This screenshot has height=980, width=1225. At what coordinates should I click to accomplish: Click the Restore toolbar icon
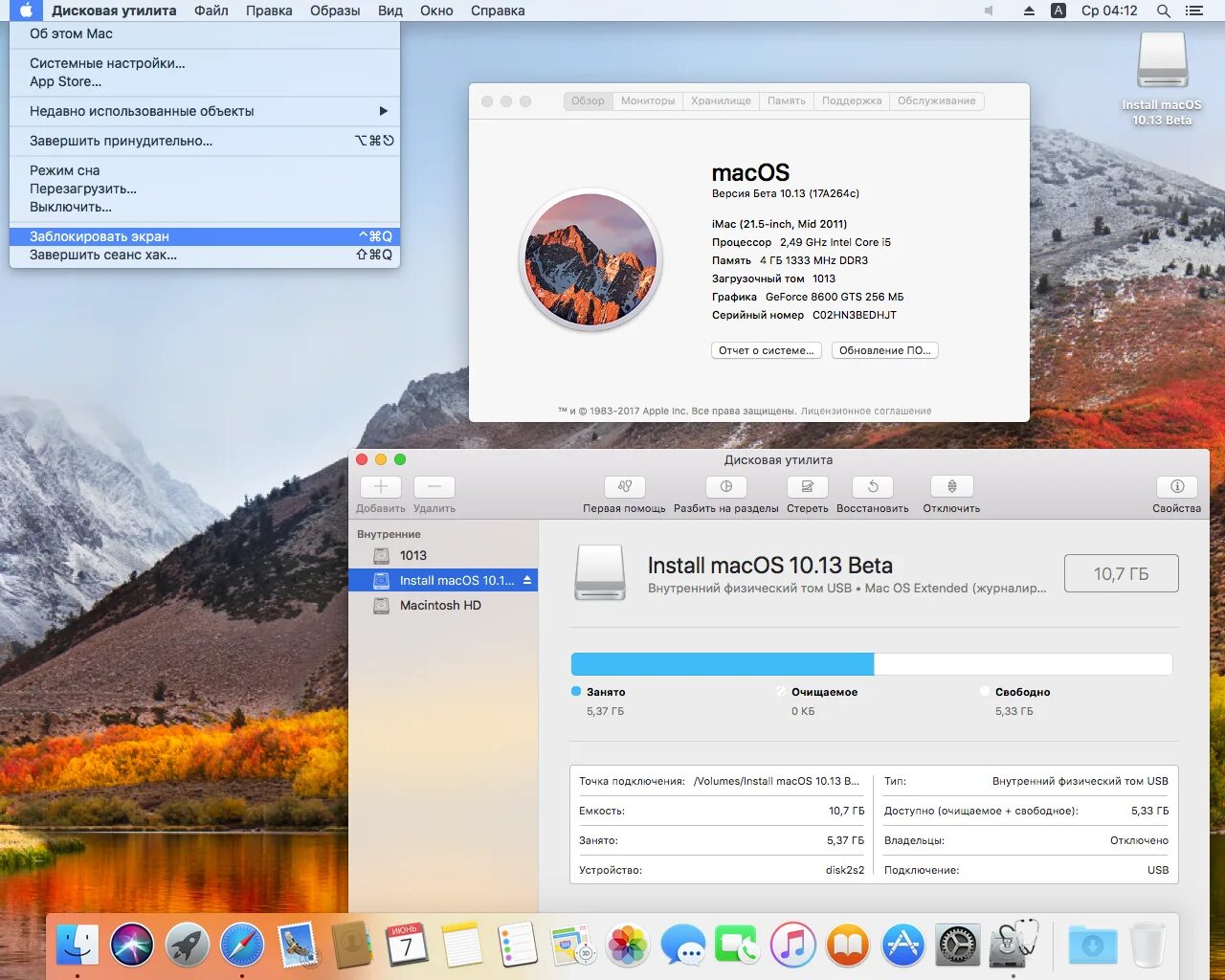pos(873,486)
